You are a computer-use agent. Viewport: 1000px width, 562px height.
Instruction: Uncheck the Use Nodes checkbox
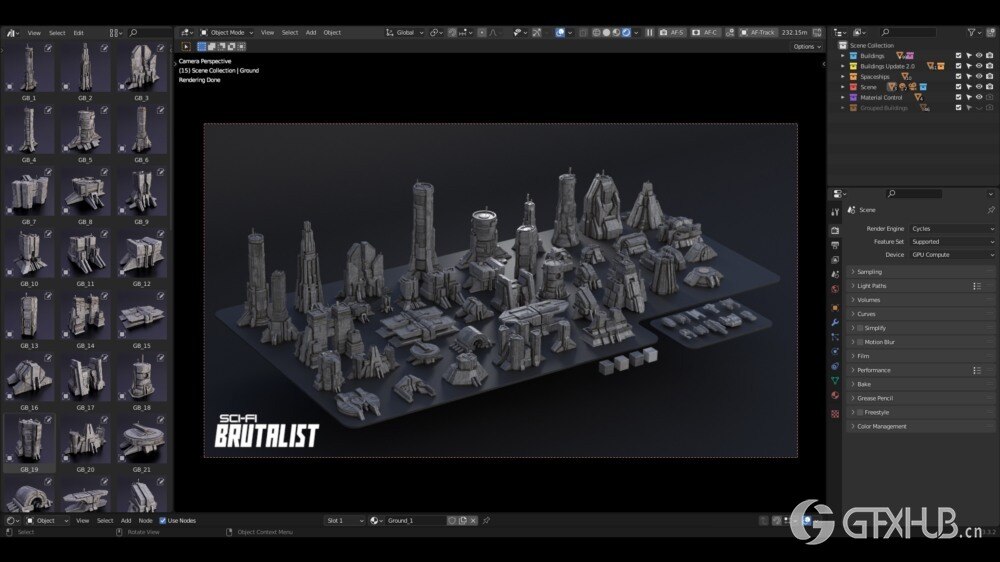[x=163, y=521]
